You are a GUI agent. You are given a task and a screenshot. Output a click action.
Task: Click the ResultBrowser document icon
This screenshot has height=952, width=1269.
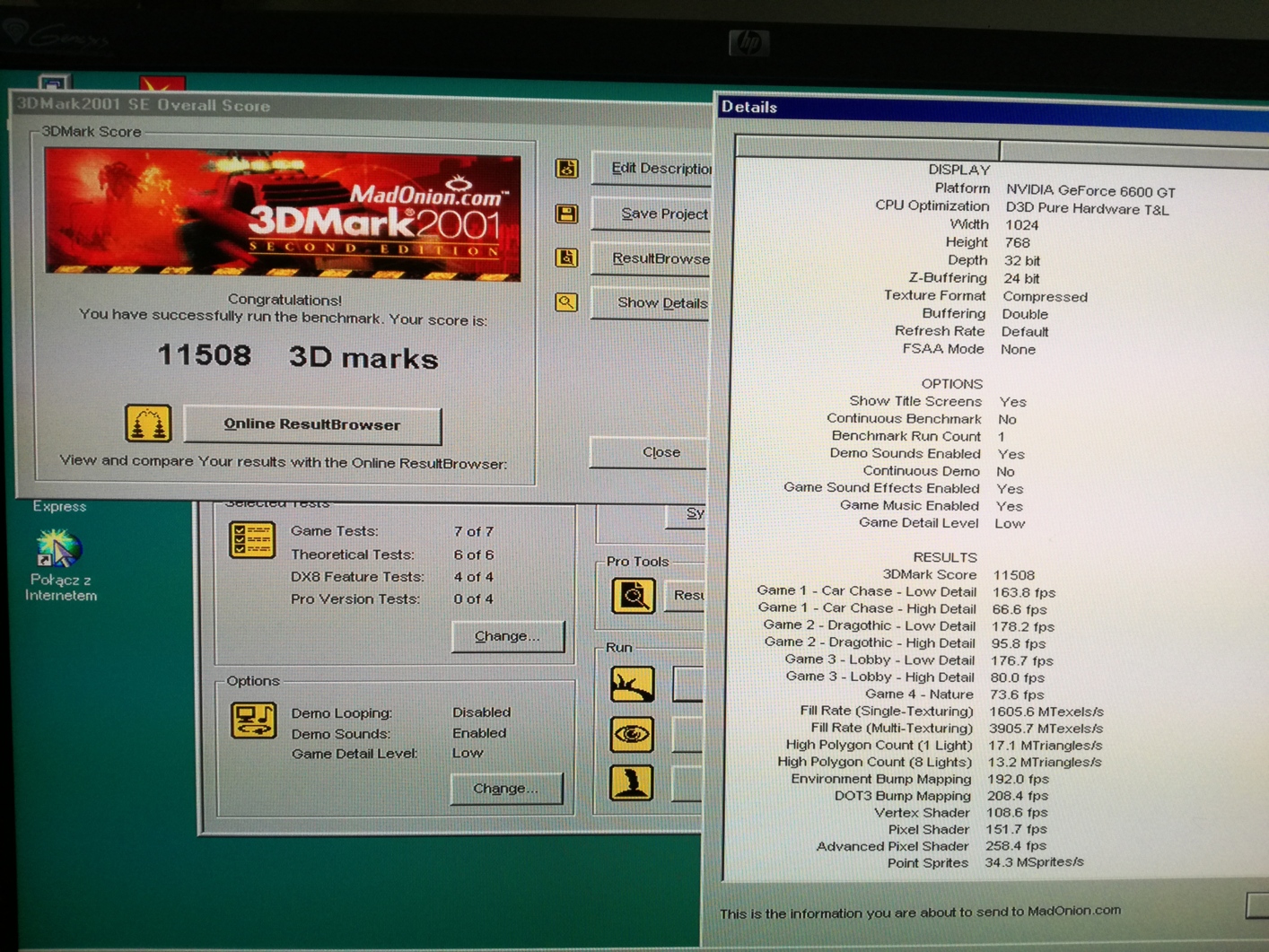(566, 258)
